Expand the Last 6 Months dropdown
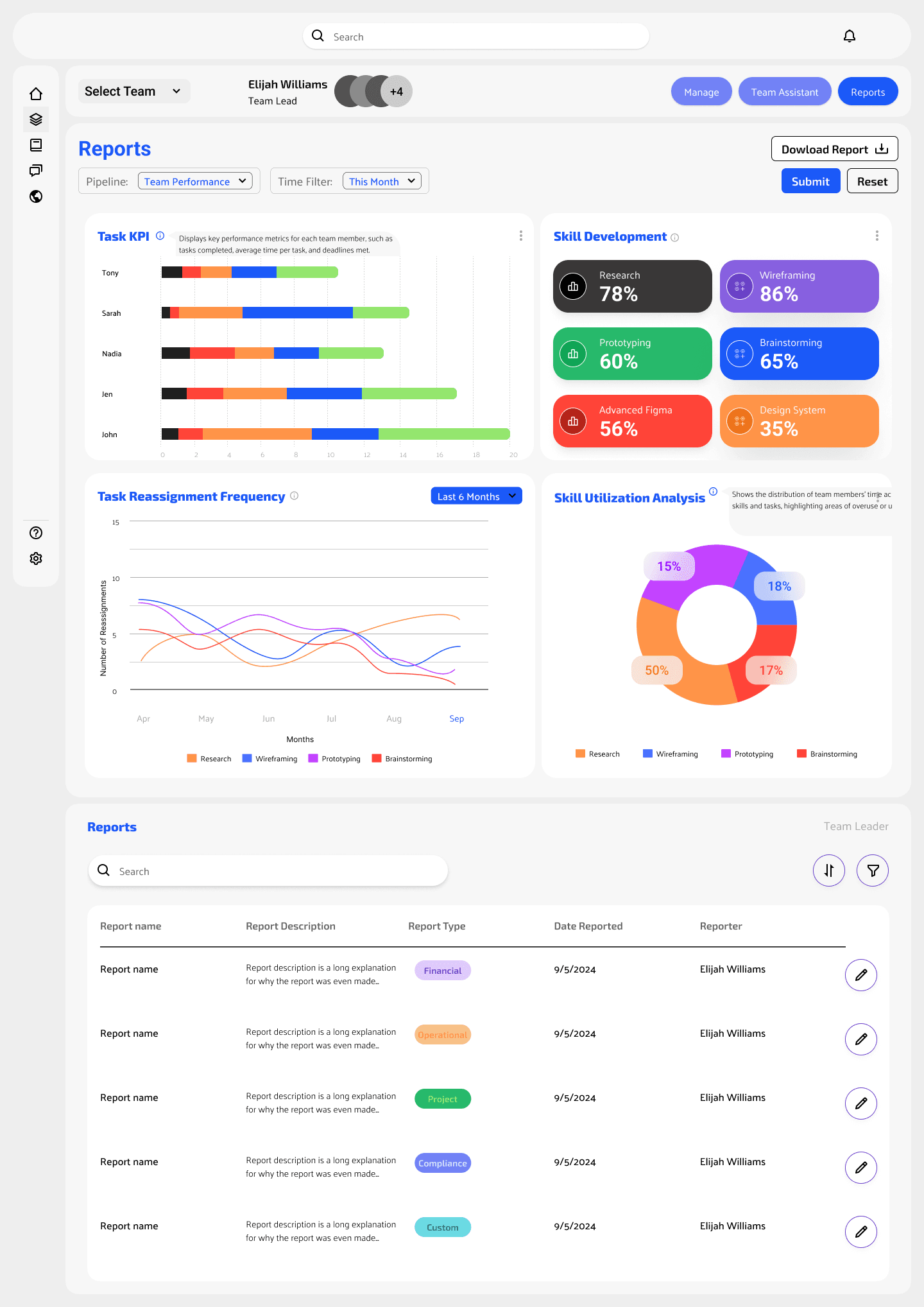 click(476, 496)
